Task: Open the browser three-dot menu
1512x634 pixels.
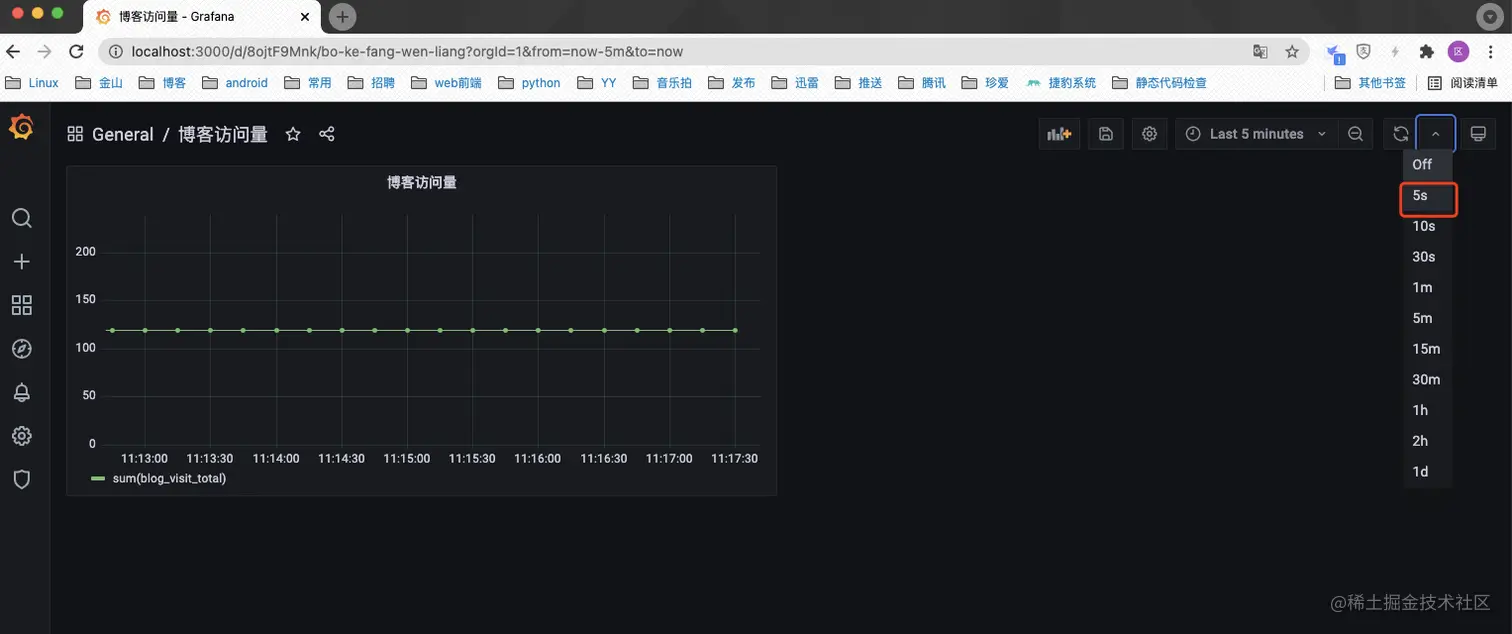Action: (x=1490, y=51)
